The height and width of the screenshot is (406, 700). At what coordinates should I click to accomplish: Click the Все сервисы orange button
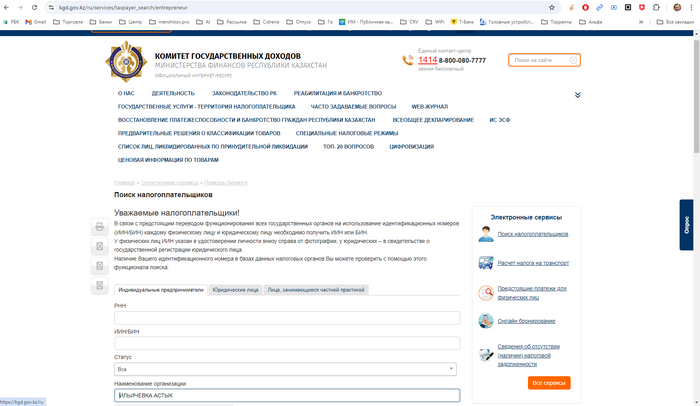point(549,383)
